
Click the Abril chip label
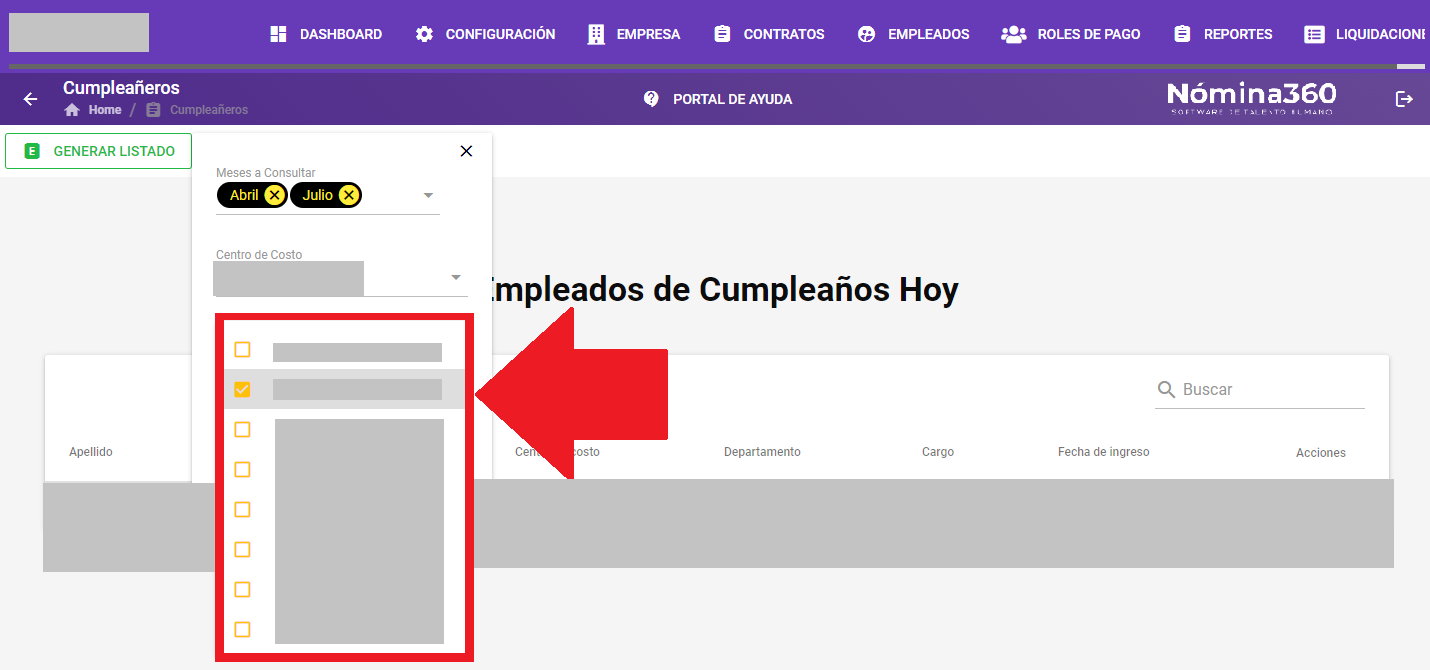point(244,195)
